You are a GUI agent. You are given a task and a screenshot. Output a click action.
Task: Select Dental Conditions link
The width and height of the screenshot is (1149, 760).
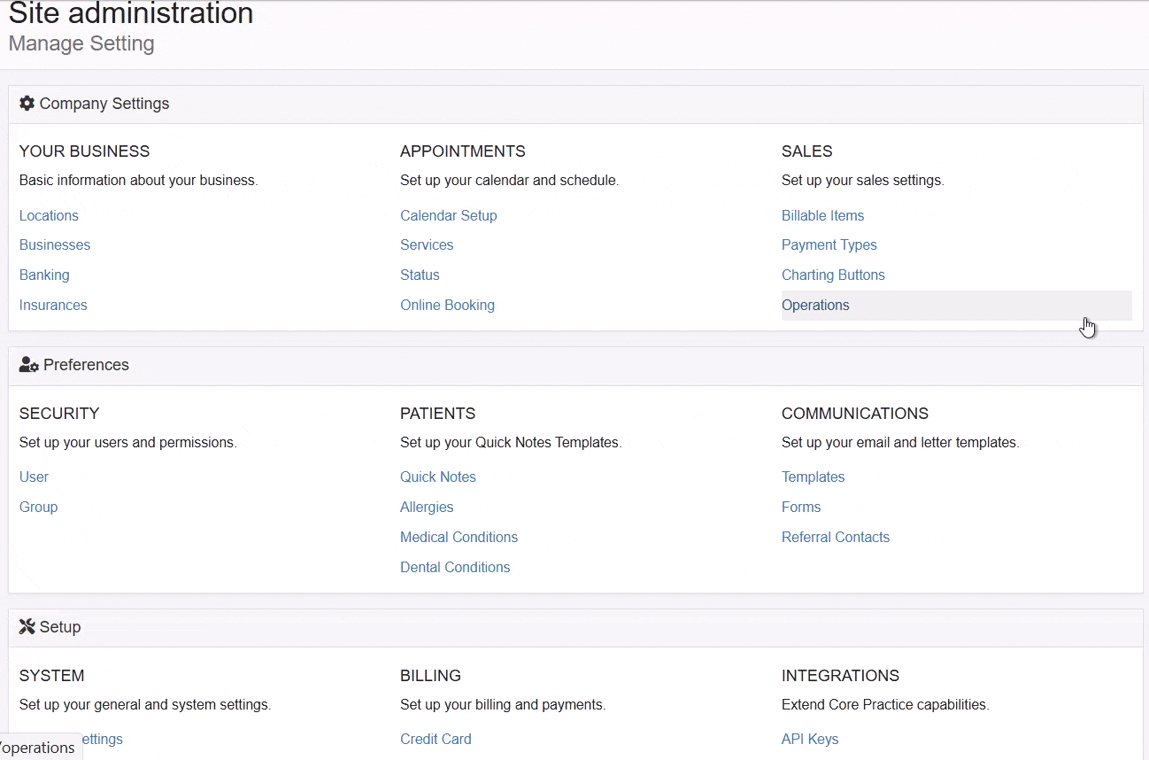tap(455, 567)
